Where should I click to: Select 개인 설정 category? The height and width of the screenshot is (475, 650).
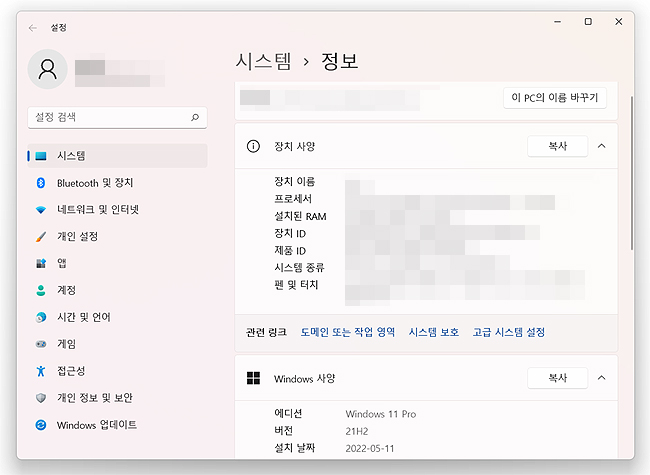pyautogui.click(x=117, y=237)
